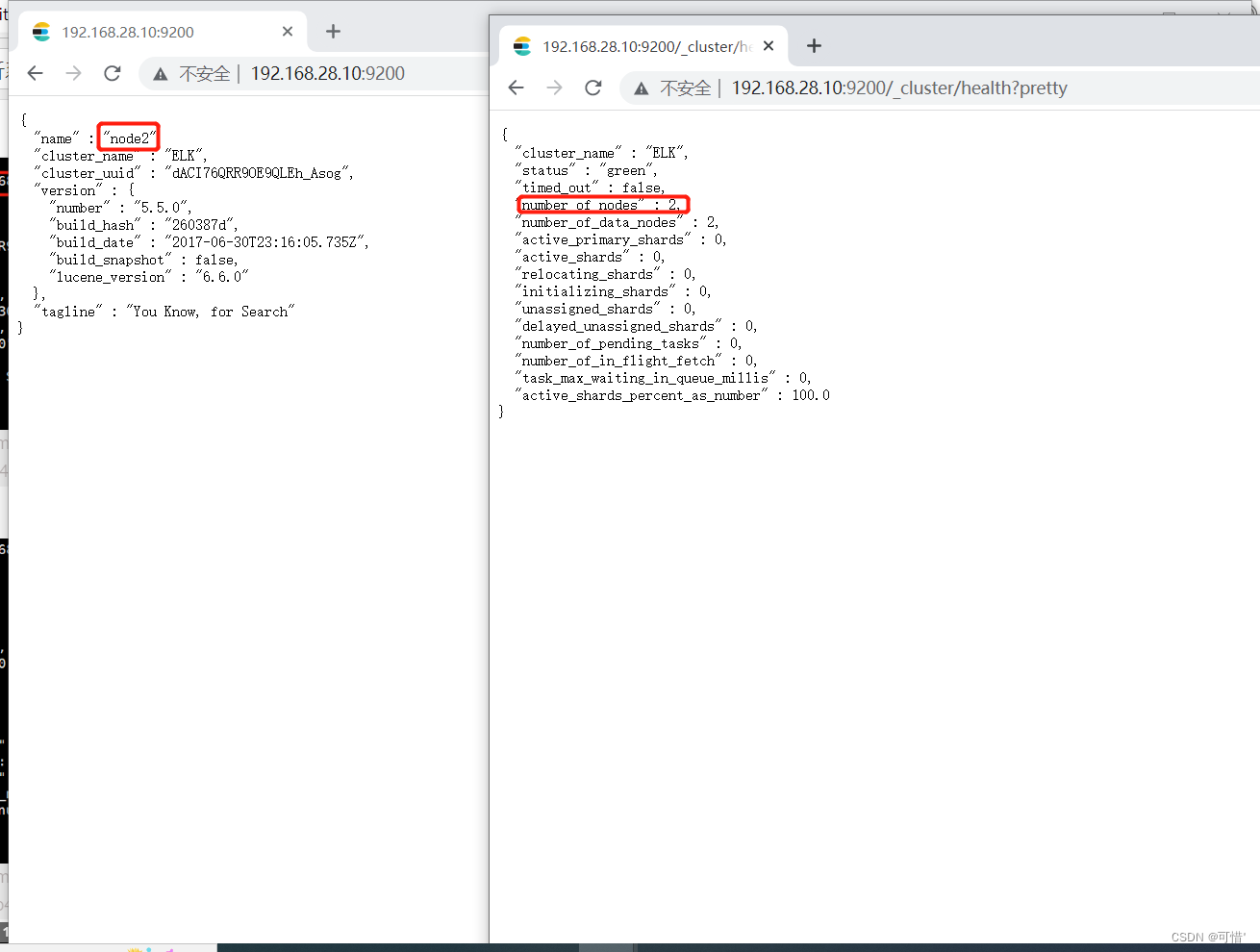Screen dimensions: 1260x952
Task: Open a new tab in the left window
Action: (x=333, y=32)
